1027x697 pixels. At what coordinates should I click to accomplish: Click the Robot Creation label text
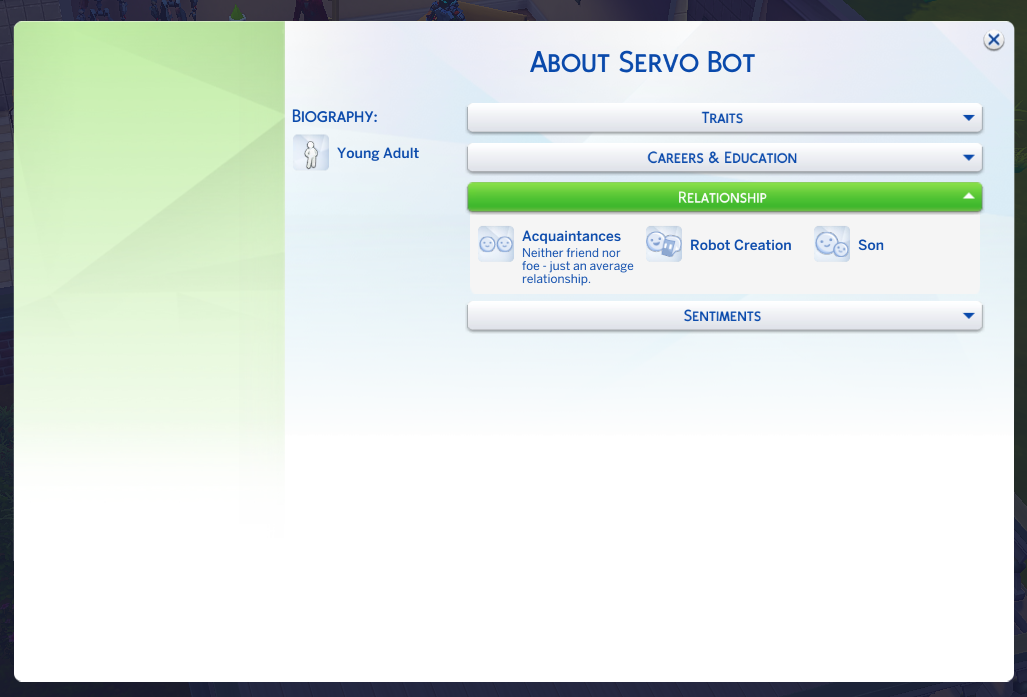click(x=739, y=245)
